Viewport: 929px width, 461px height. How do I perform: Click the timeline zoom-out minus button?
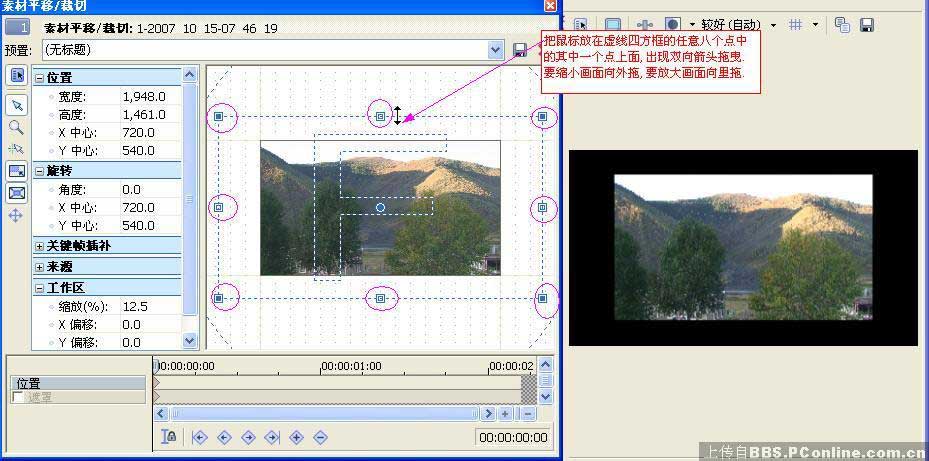pyautogui.click(x=528, y=414)
